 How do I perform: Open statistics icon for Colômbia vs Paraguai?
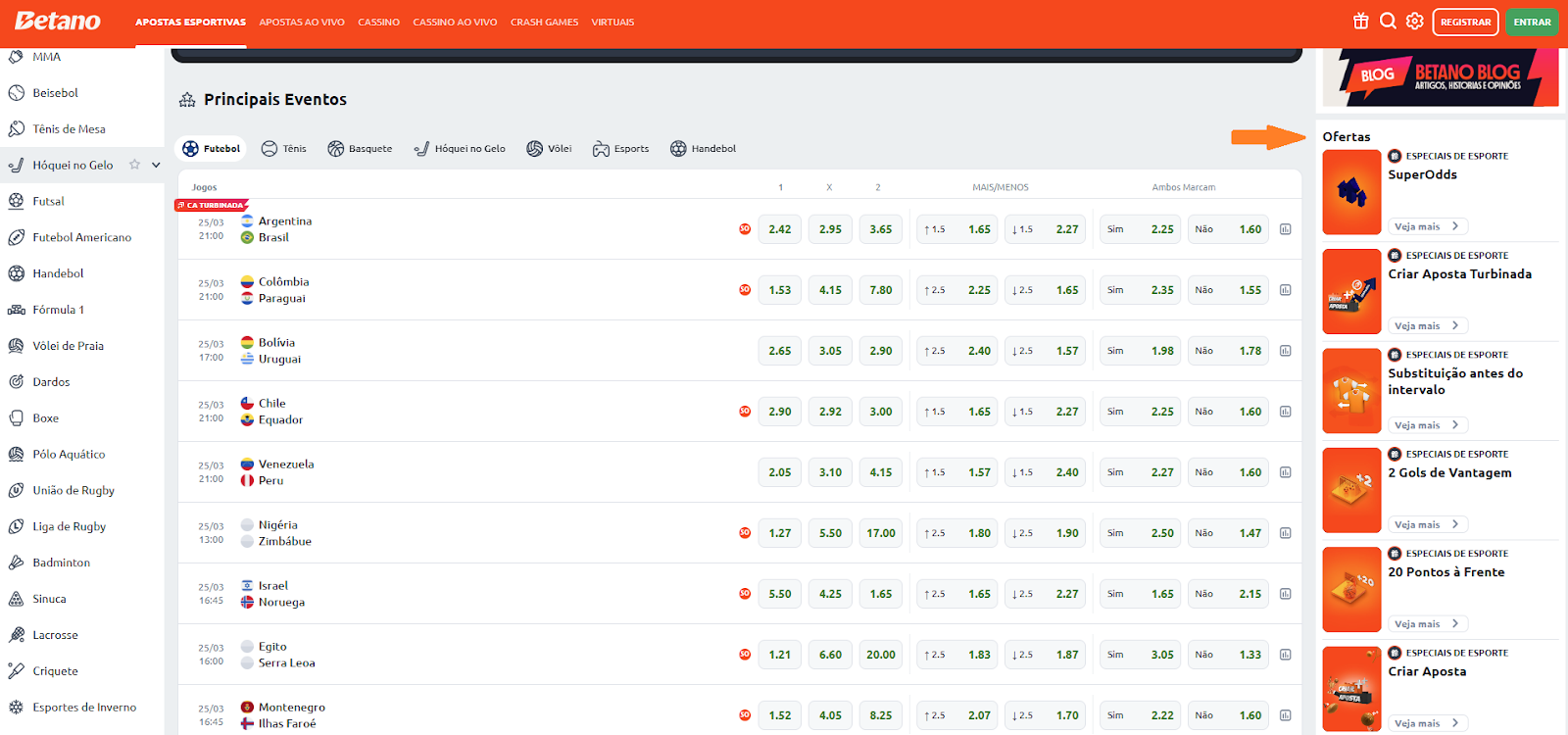coord(1286,290)
